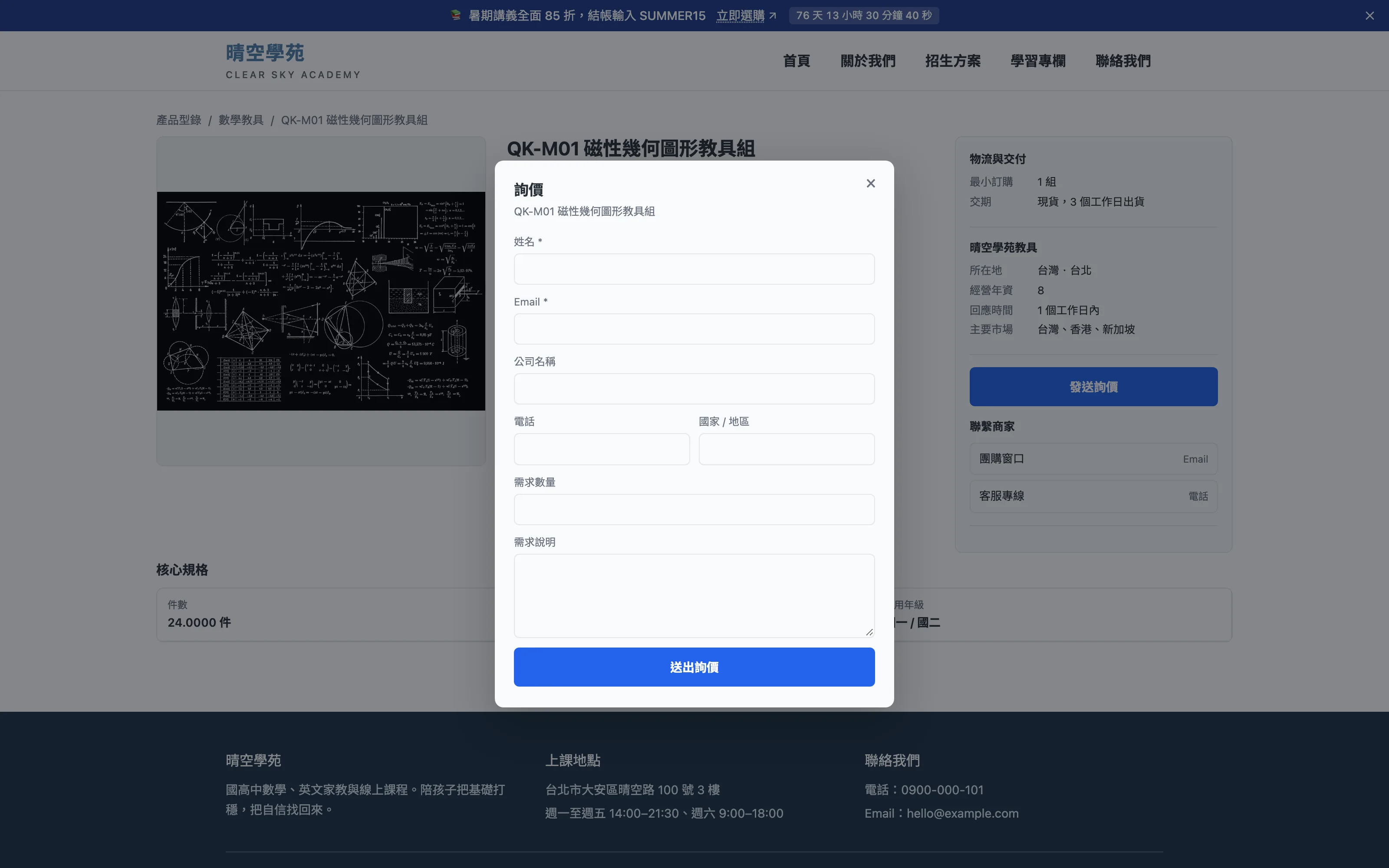Screen dimensions: 1389x868
Task: Select the 客服專線 phone contact
Action: (1093, 496)
